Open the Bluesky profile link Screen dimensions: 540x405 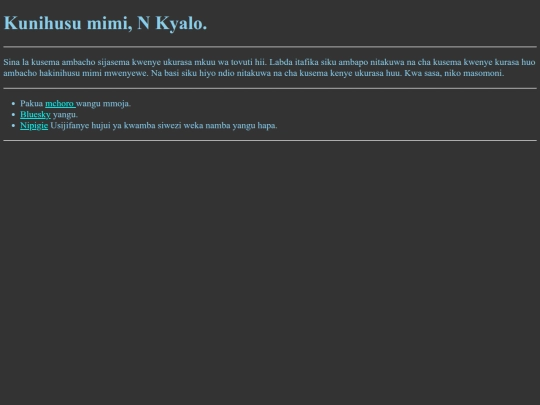click(x=35, y=115)
